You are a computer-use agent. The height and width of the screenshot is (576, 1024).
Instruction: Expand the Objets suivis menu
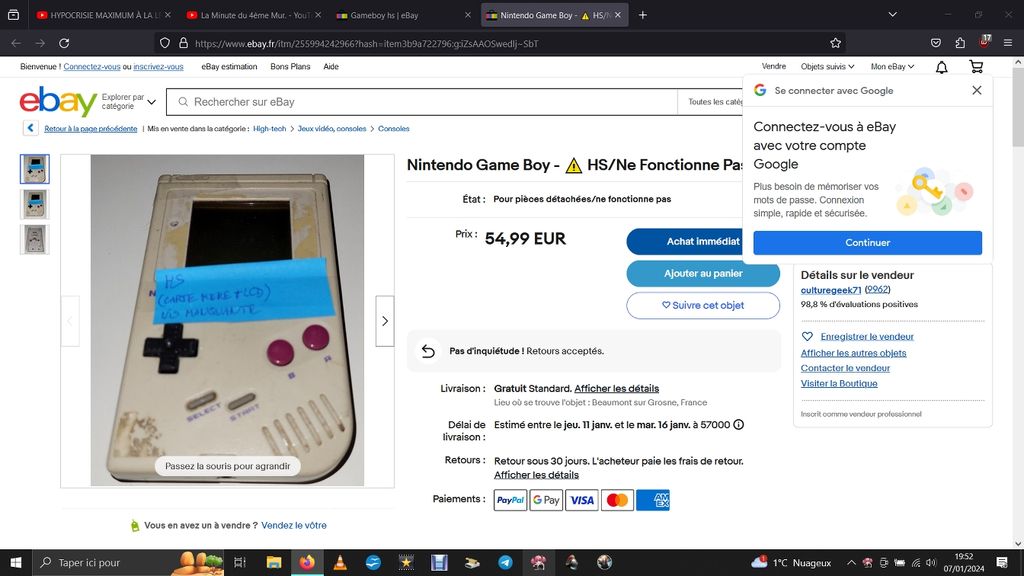[x=827, y=67]
